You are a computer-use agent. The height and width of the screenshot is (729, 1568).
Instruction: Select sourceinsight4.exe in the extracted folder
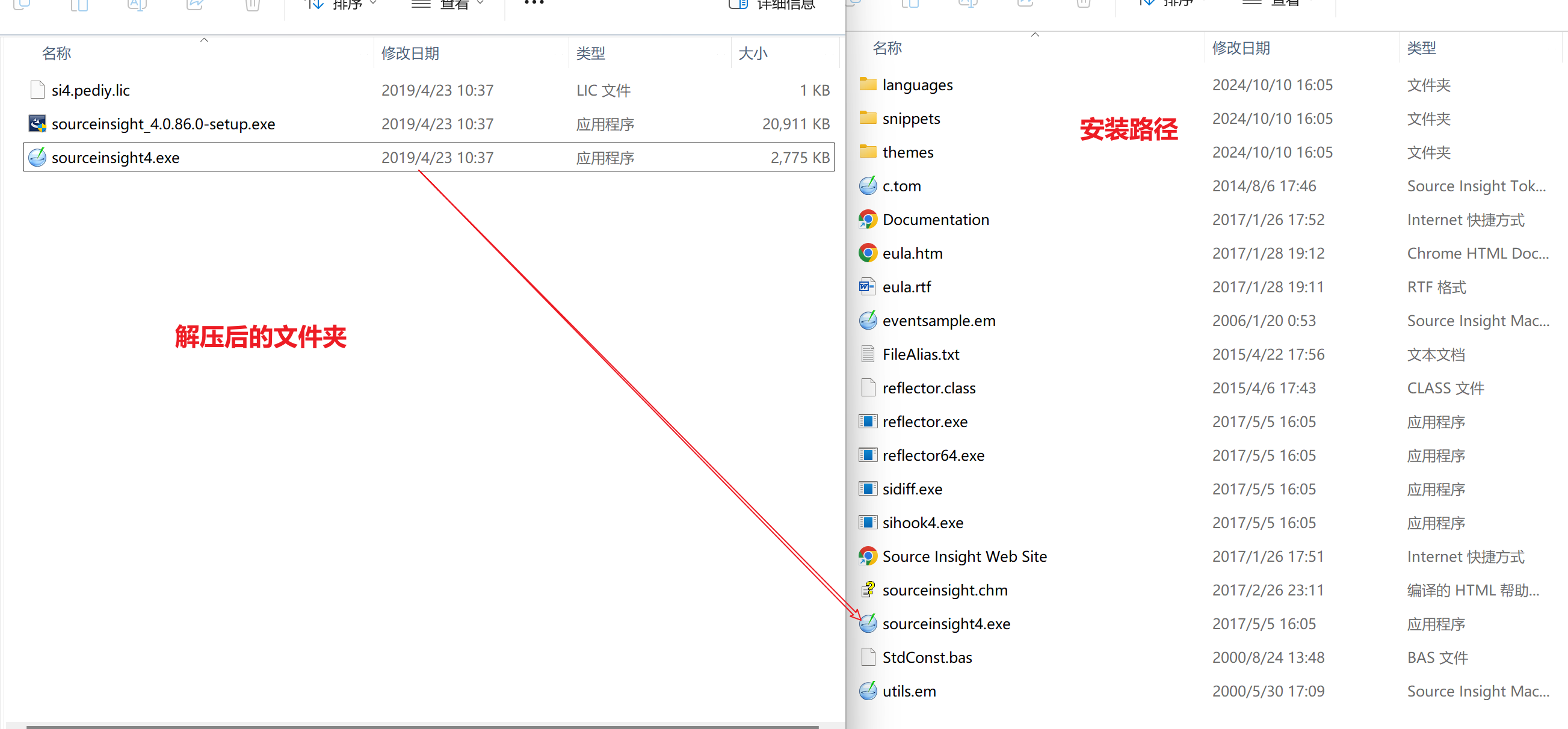pos(116,158)
